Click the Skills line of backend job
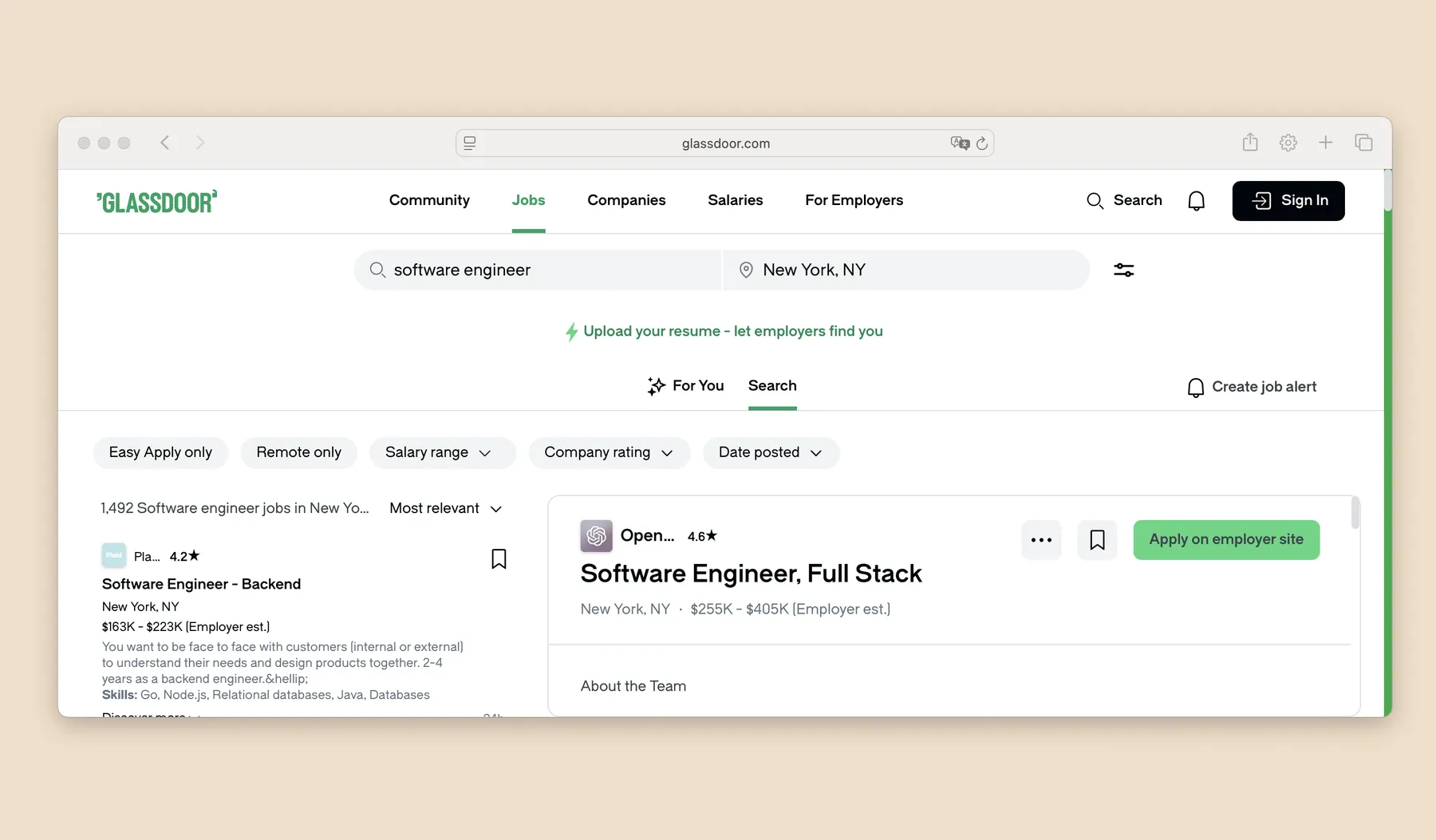 pyautogui.click(x=266, y=695)
